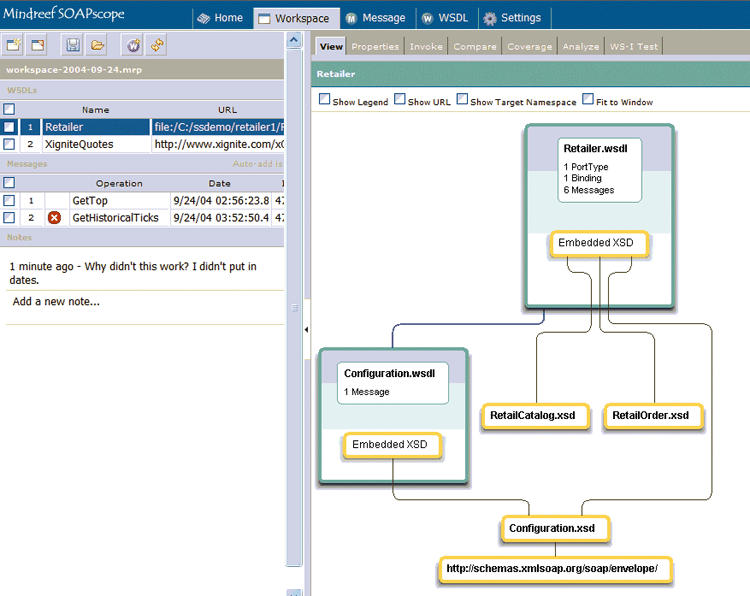Sort messages by the Operation column header

[x=119, y=183]
